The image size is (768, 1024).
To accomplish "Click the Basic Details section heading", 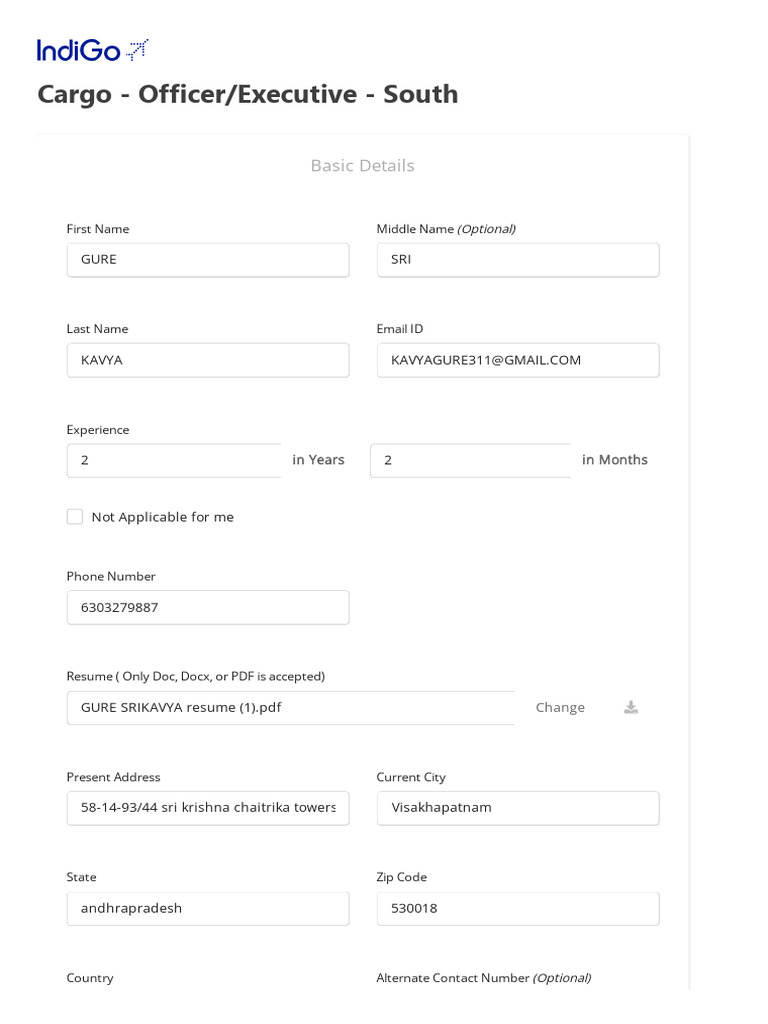I will (x=362, y=165).
